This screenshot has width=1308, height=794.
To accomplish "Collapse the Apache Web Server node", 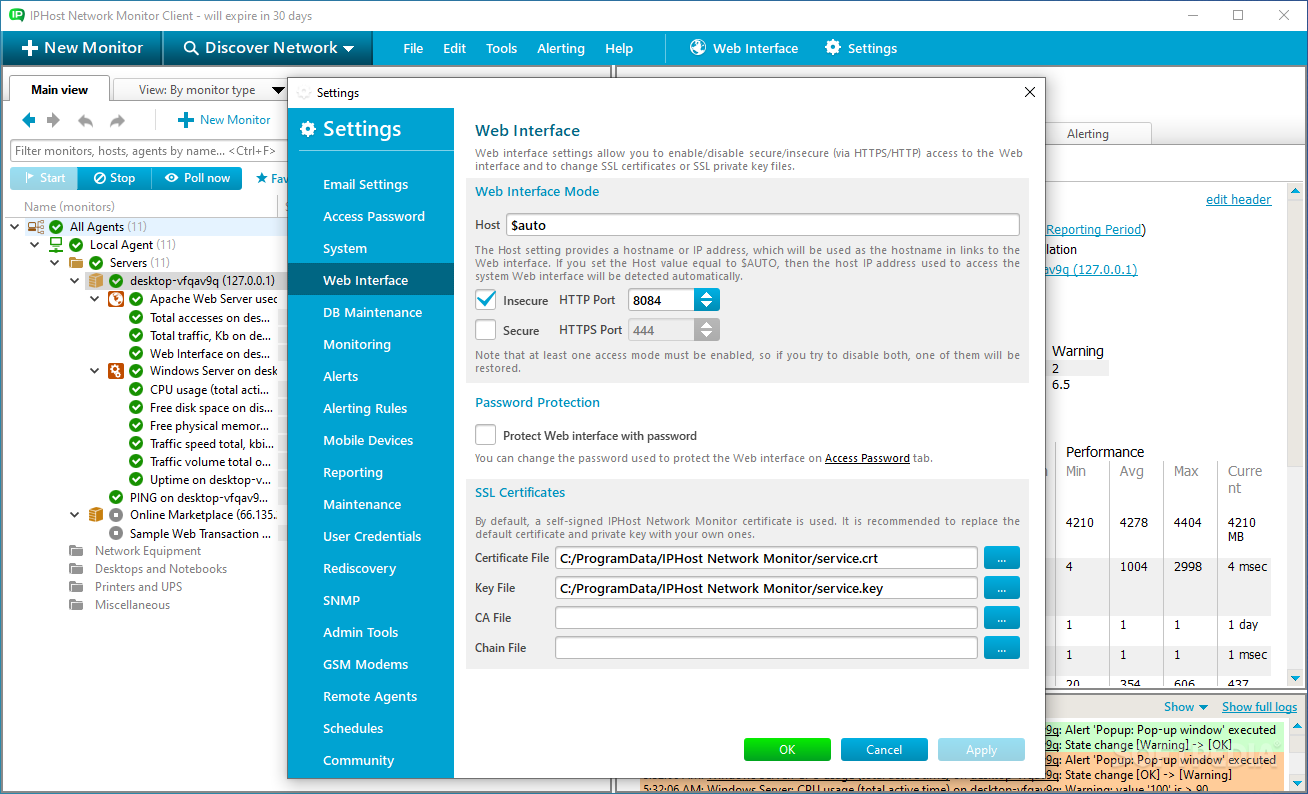I will pyautogui.click(x=95, y=299).
